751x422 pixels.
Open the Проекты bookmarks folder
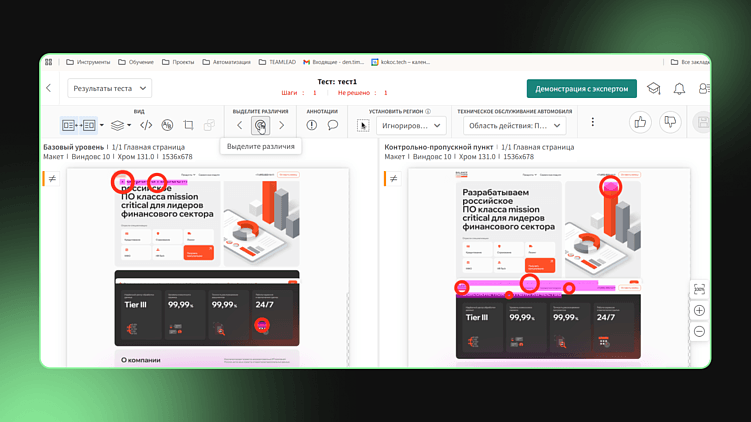coord(178,62)
